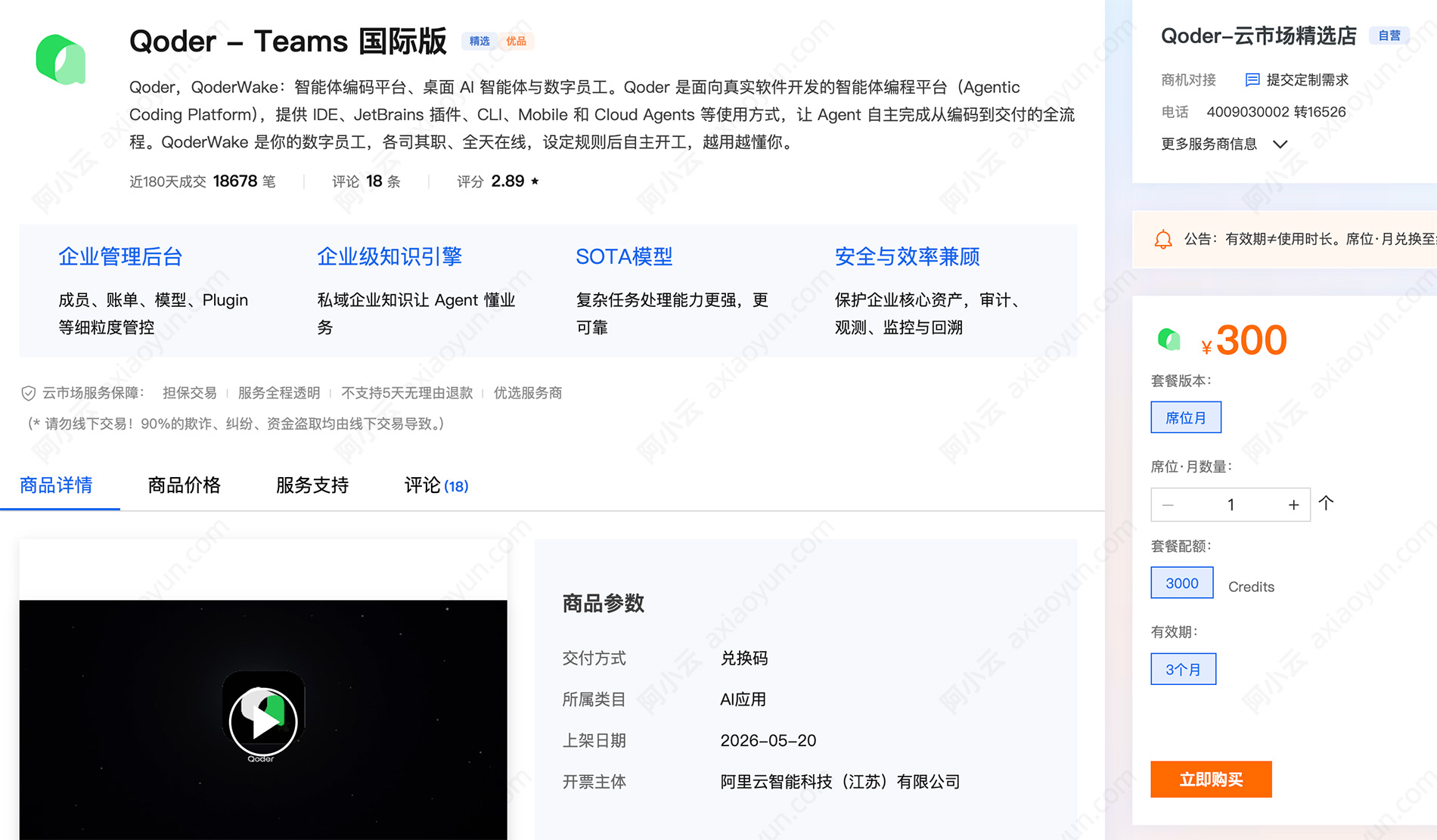Click the bell announcement icon
The image size is (1437, 840).
(1163, 240)
